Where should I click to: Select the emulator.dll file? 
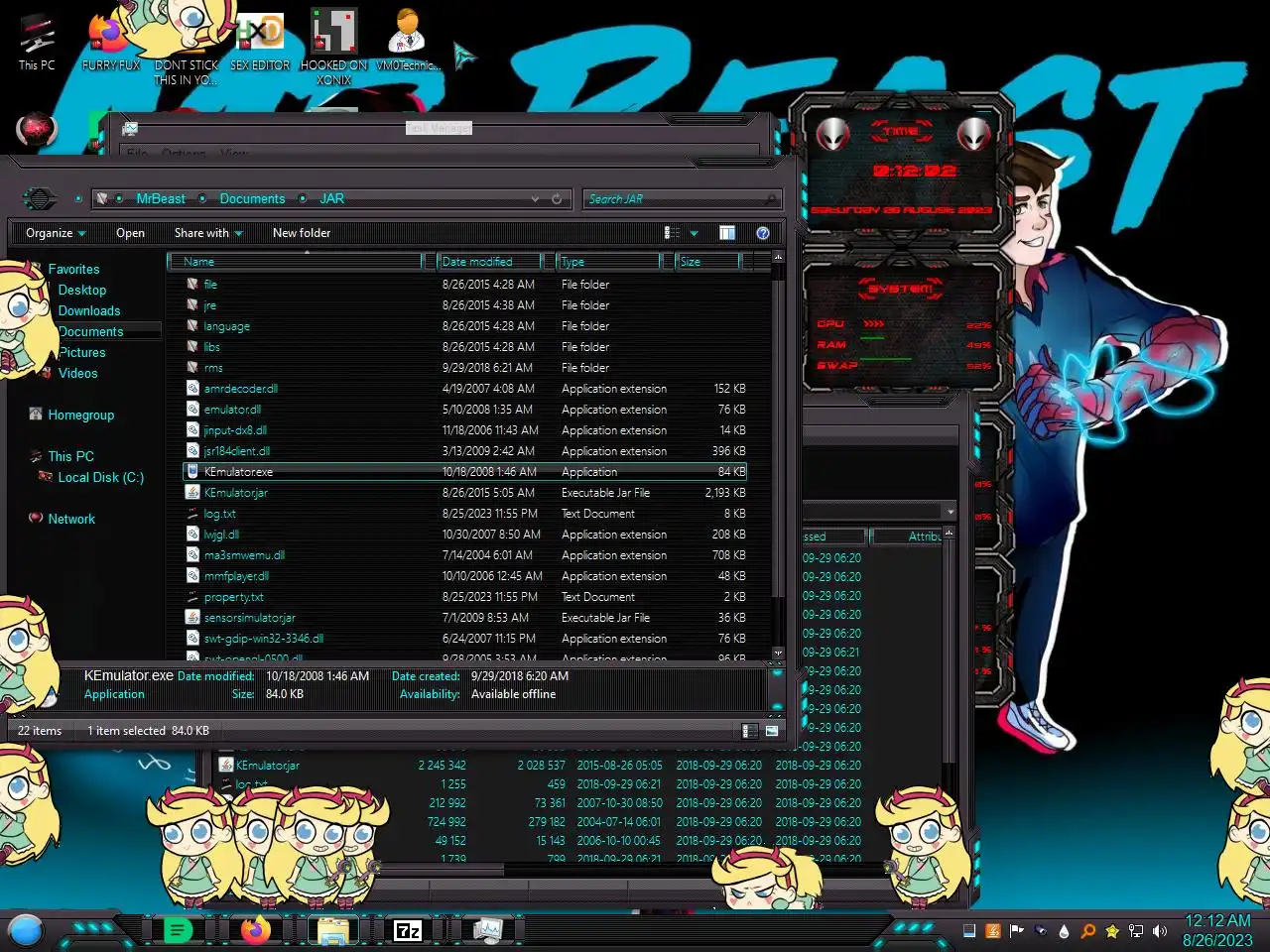click(x=466, y=410)
